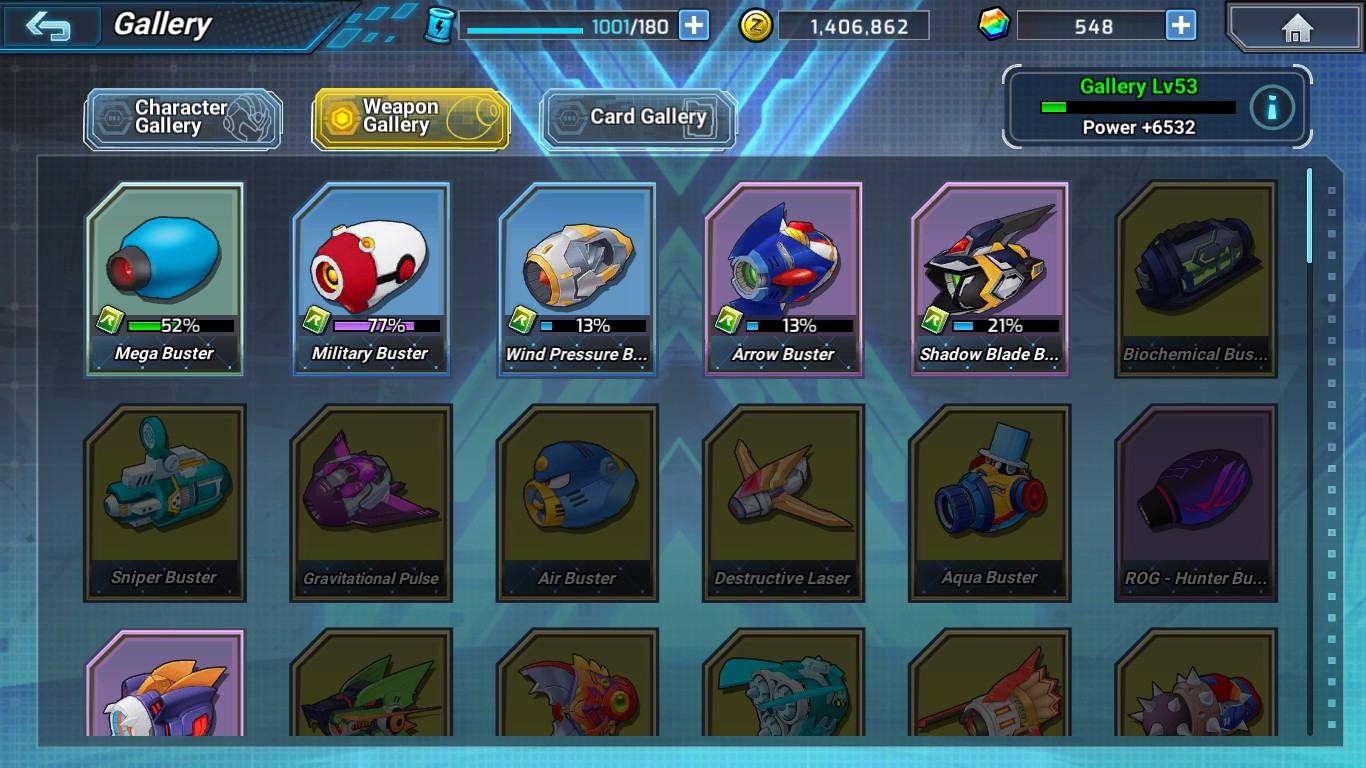Screen dimensions: 1366x768
Task: Open the Arrow Buster weapon
Action: pos(783,279)
